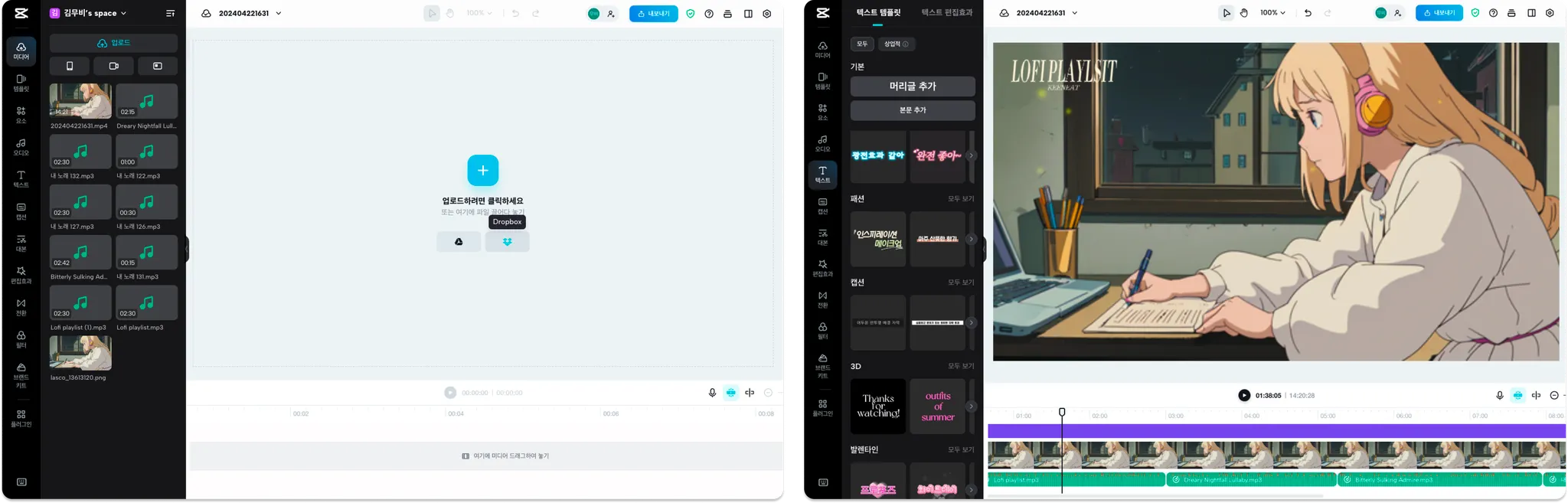Click Dropbox import button in left editor
The width and height of the screenshot is (1568, 503).
pyautogui.click(x=507, y=242)
